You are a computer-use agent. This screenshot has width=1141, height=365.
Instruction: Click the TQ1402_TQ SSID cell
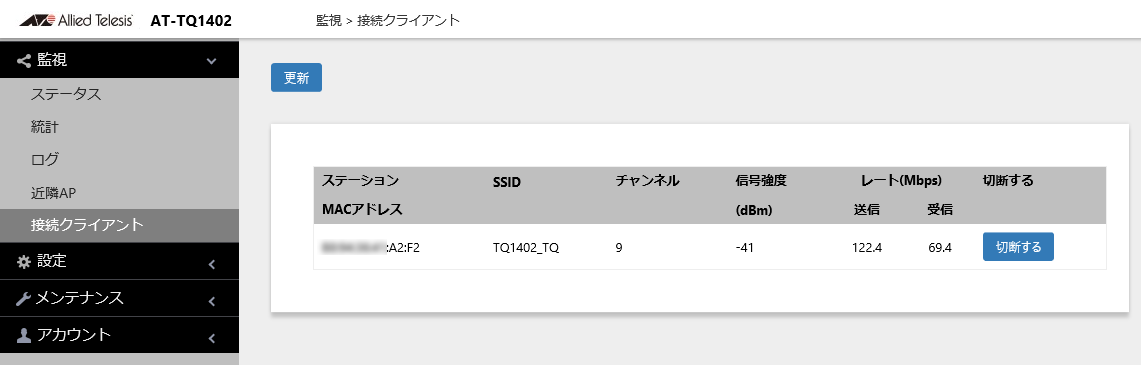(x=525, y=248)
